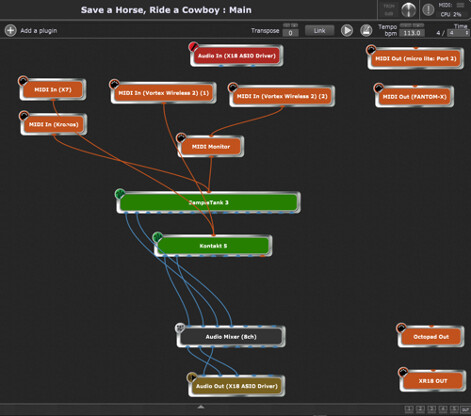Click the corner icon on MIDI Out (micro lite: Port 2)

pyautogui.click(x=371, y=50)
